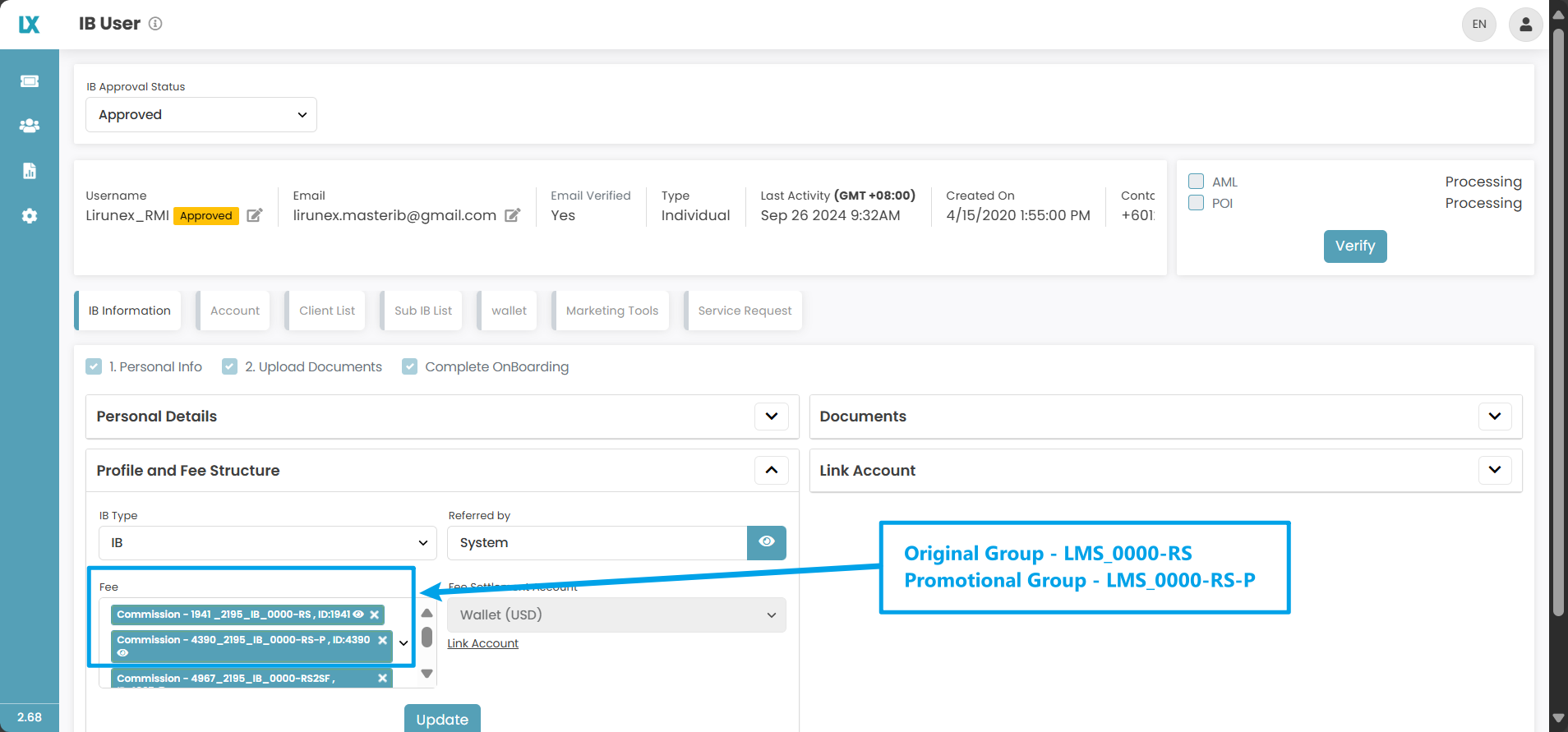
Task: Expand the Personal Details section
Action: pos(771,417)
